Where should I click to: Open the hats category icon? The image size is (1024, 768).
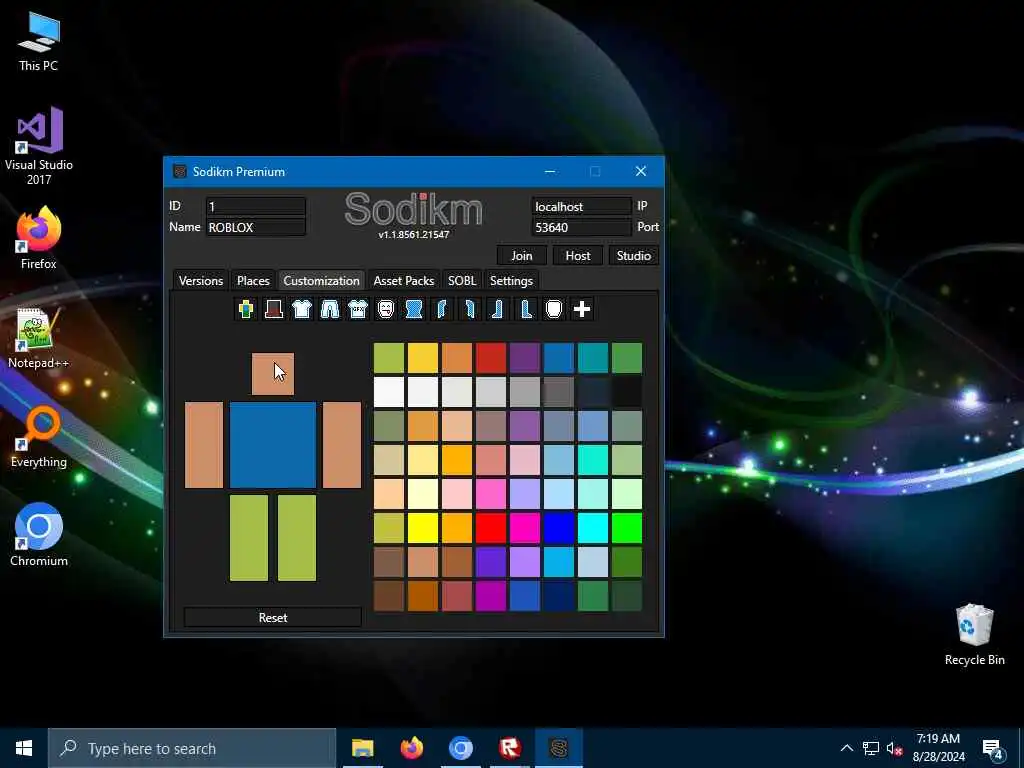(274, 309)
